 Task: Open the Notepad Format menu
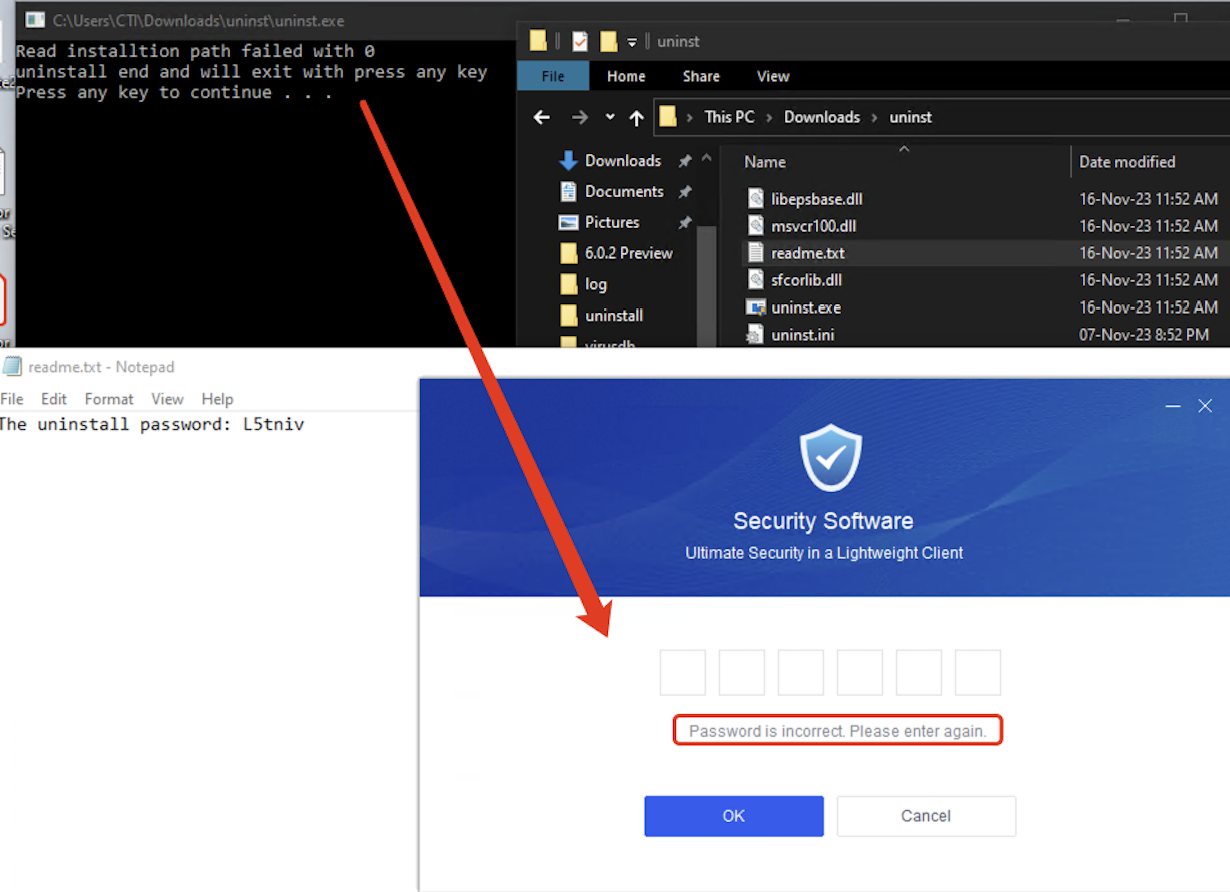(x=109, y=399)
